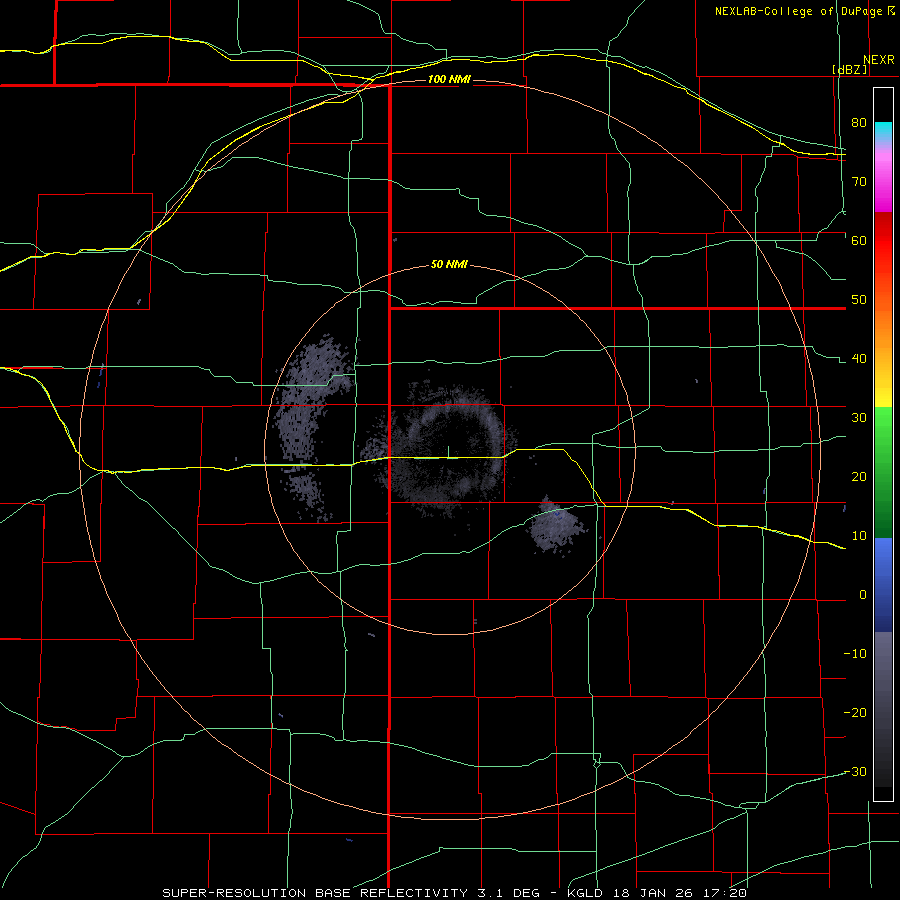The width and height of the screenshot is (900, 900).
Task: Click the KGLD radar site marker at ring center
Action: pyautogui.click(x=448, y=452)
